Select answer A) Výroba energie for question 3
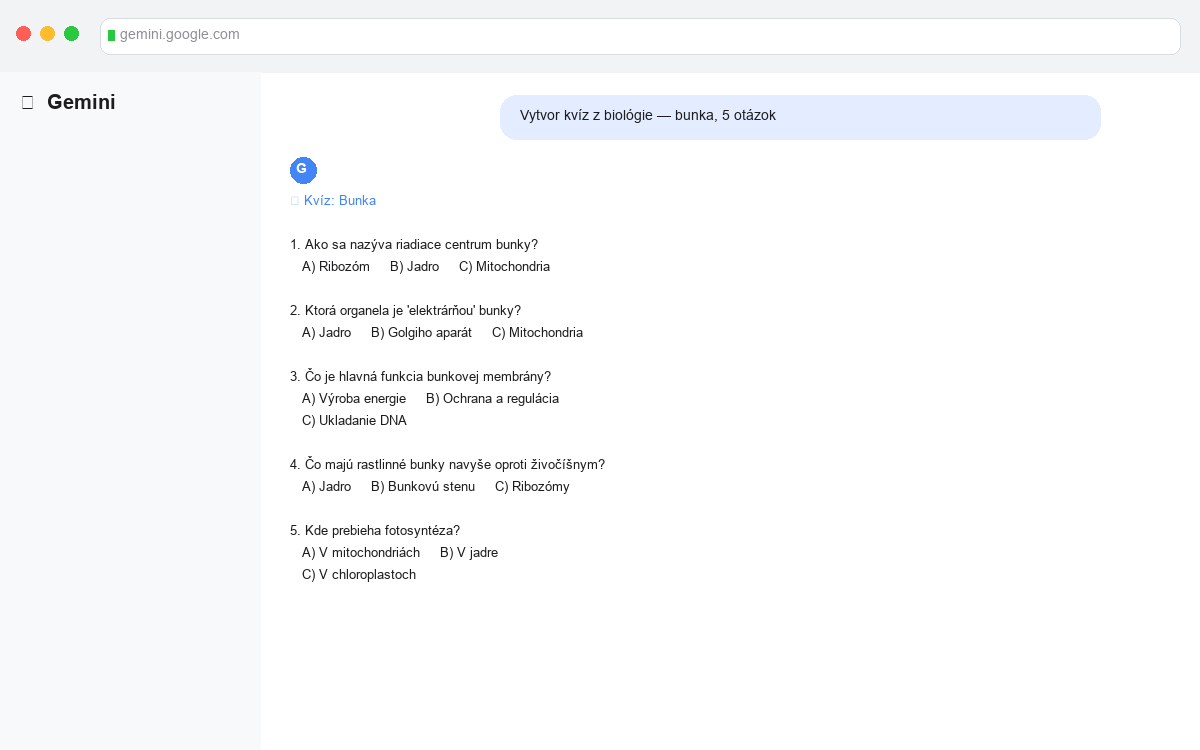The image size is (1200, 750). click(354, 398)
